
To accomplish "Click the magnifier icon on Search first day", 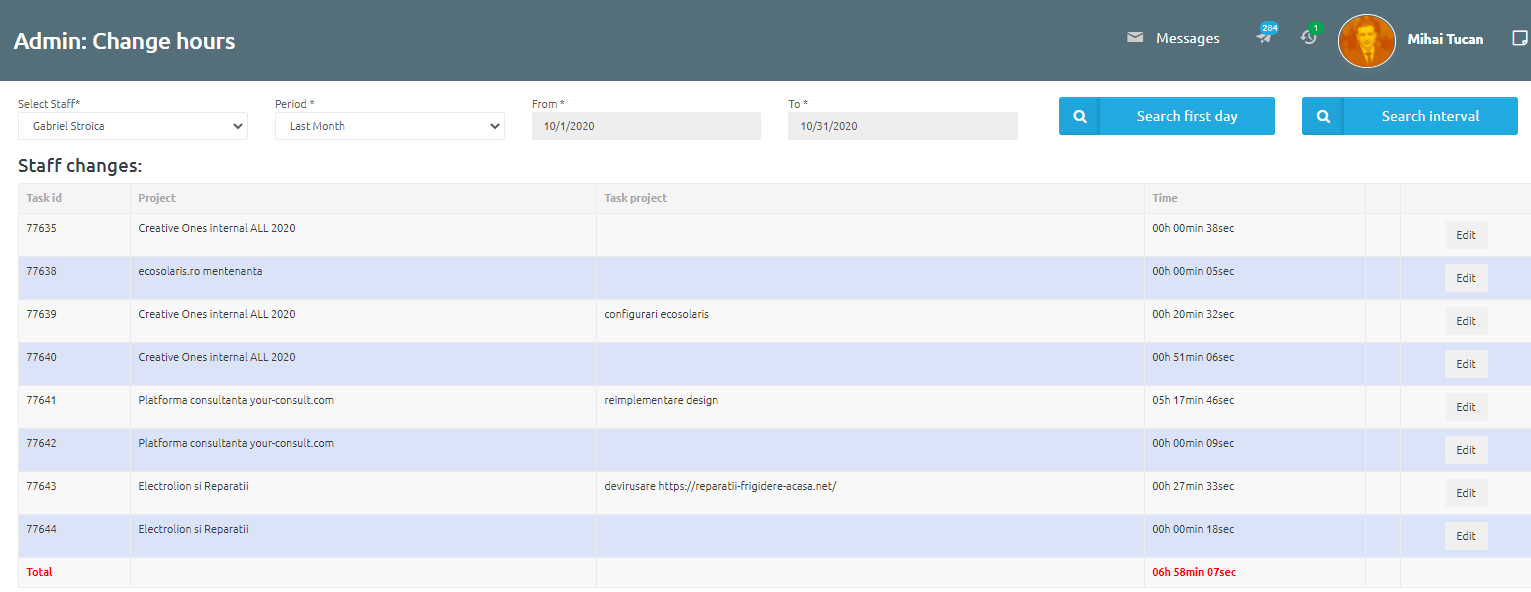I will tap(1080, 116).
